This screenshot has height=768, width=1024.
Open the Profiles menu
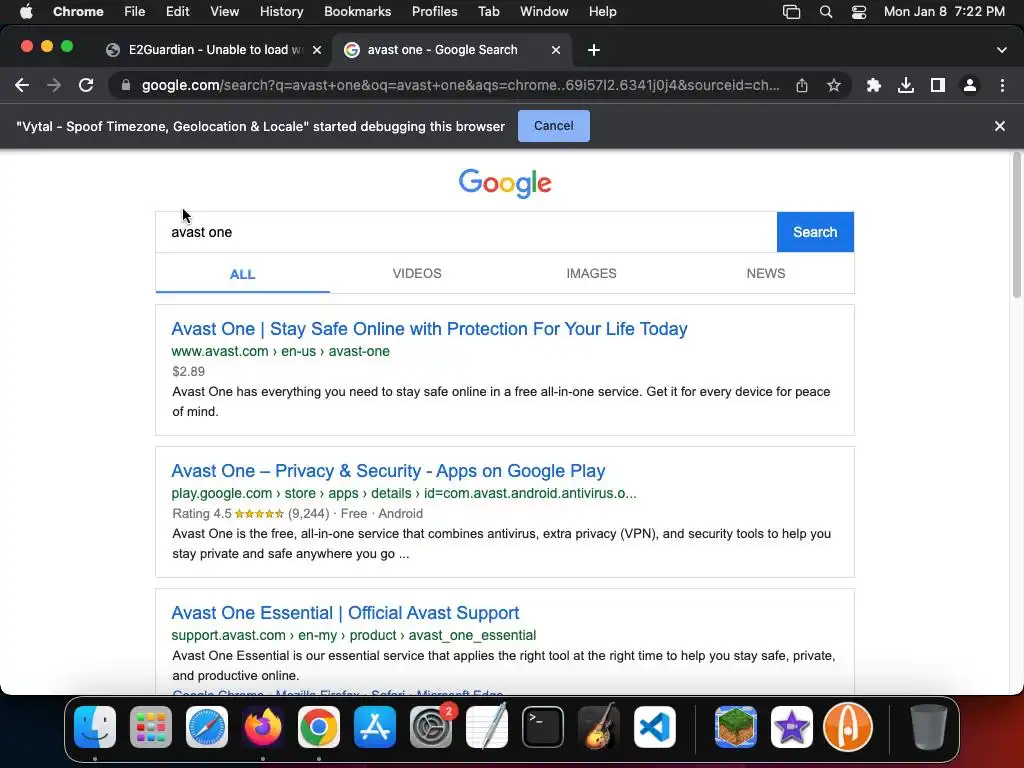coord(434,12)
